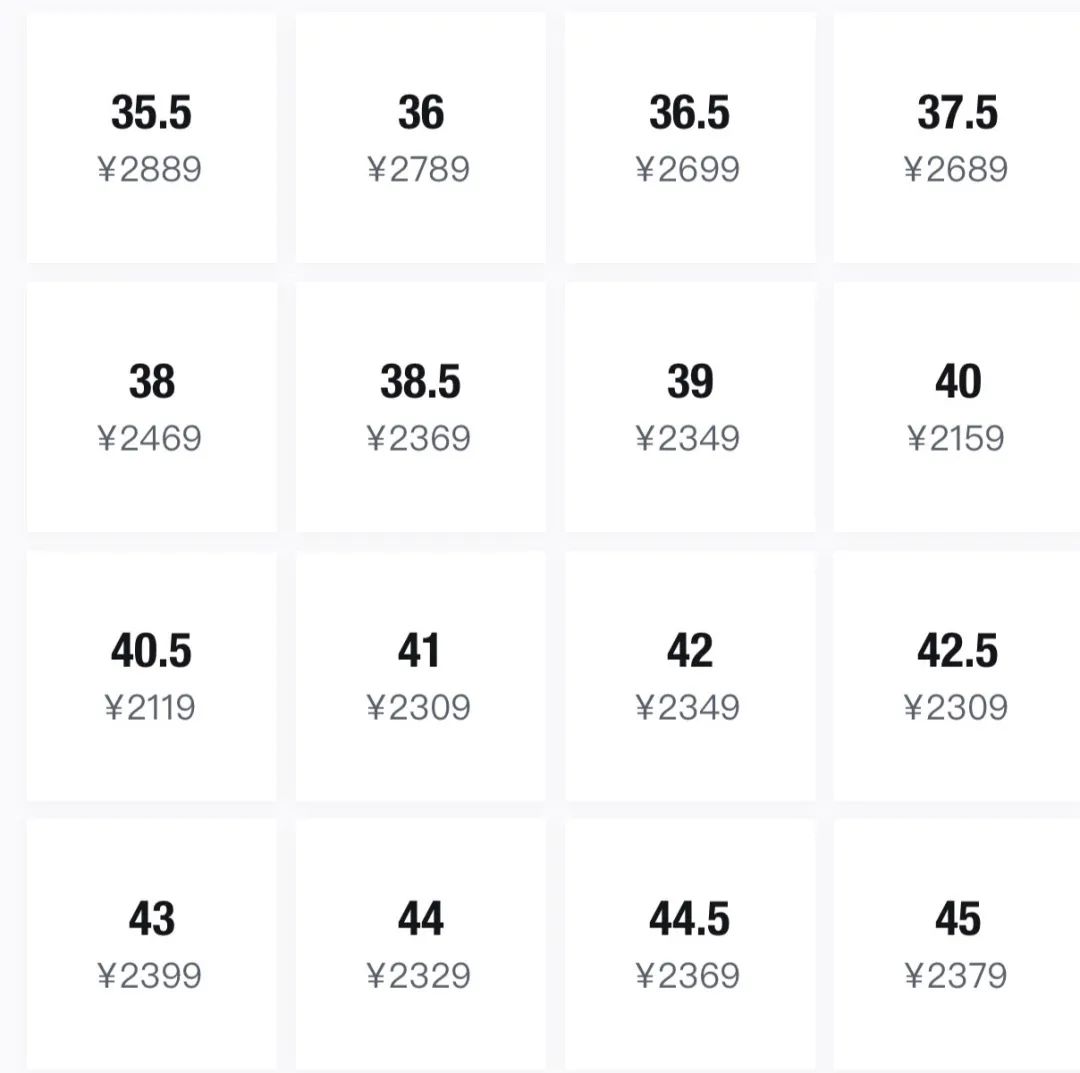
Task: Select the size 41 tile
Action: click(x=420, y=676)
